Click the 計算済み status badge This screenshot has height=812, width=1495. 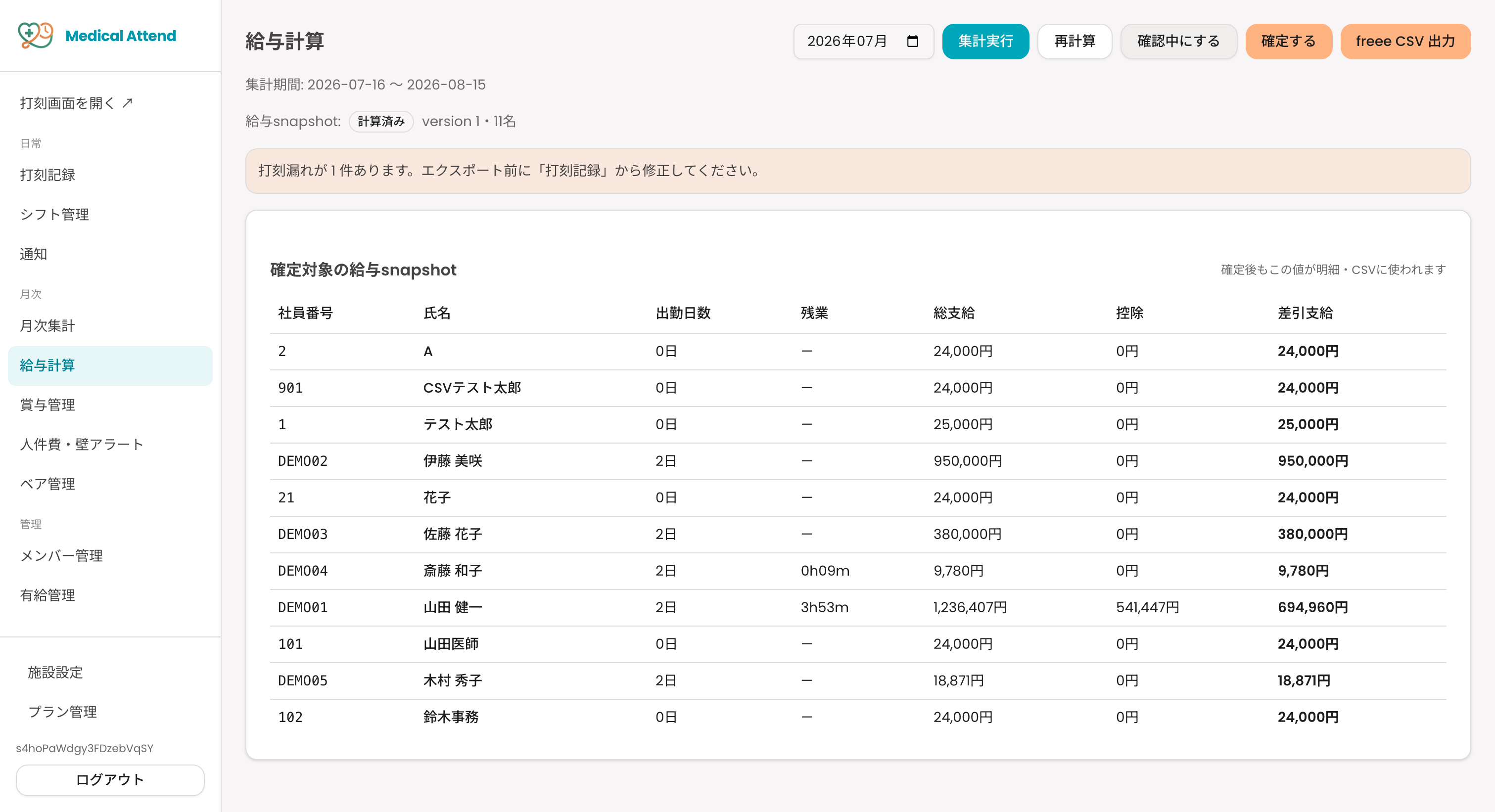(x=381, y=121)
